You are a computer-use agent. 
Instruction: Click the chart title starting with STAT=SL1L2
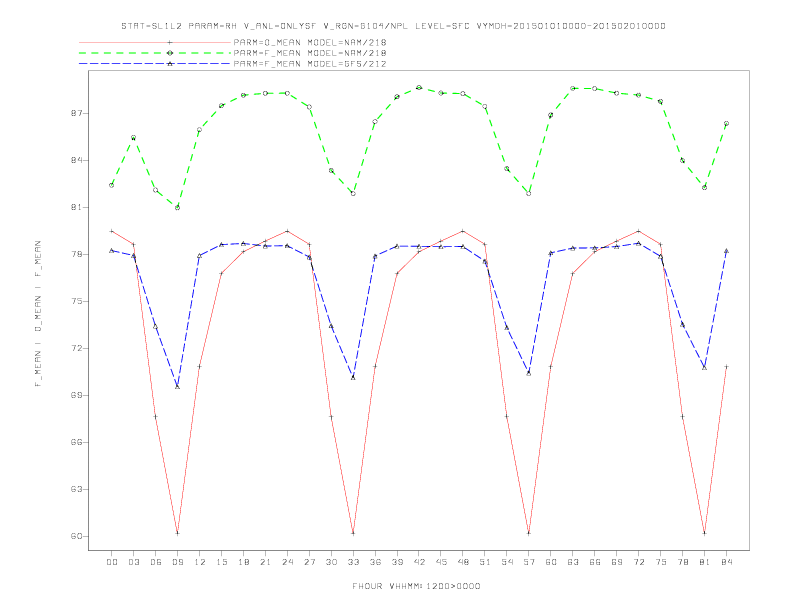click(x=393, y=26)
